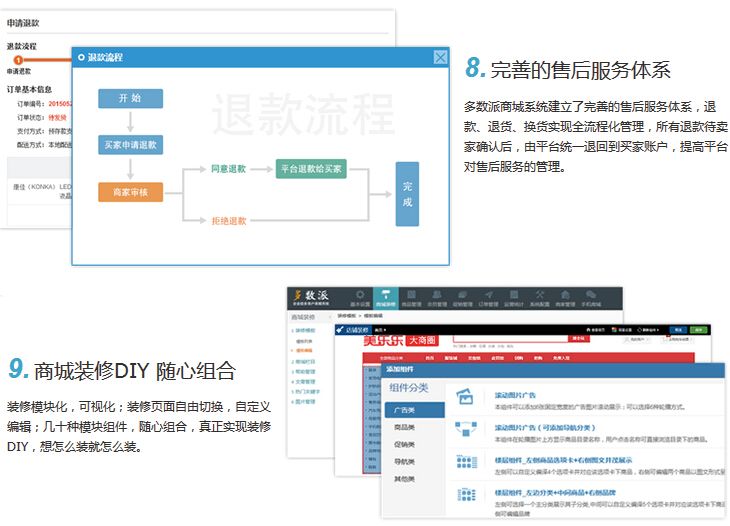Open the gear 基本设置 icon in top nav
The image size is (730, 526).
360,298
